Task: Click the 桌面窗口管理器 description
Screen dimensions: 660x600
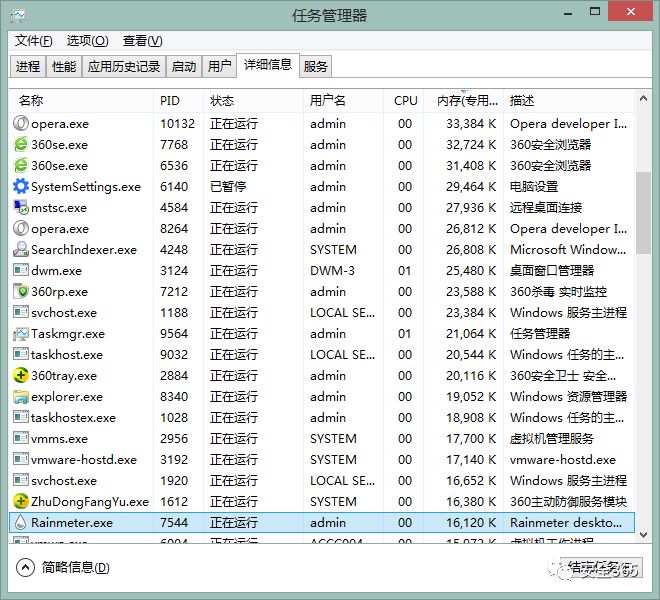Action: click(x=552, y=270)
